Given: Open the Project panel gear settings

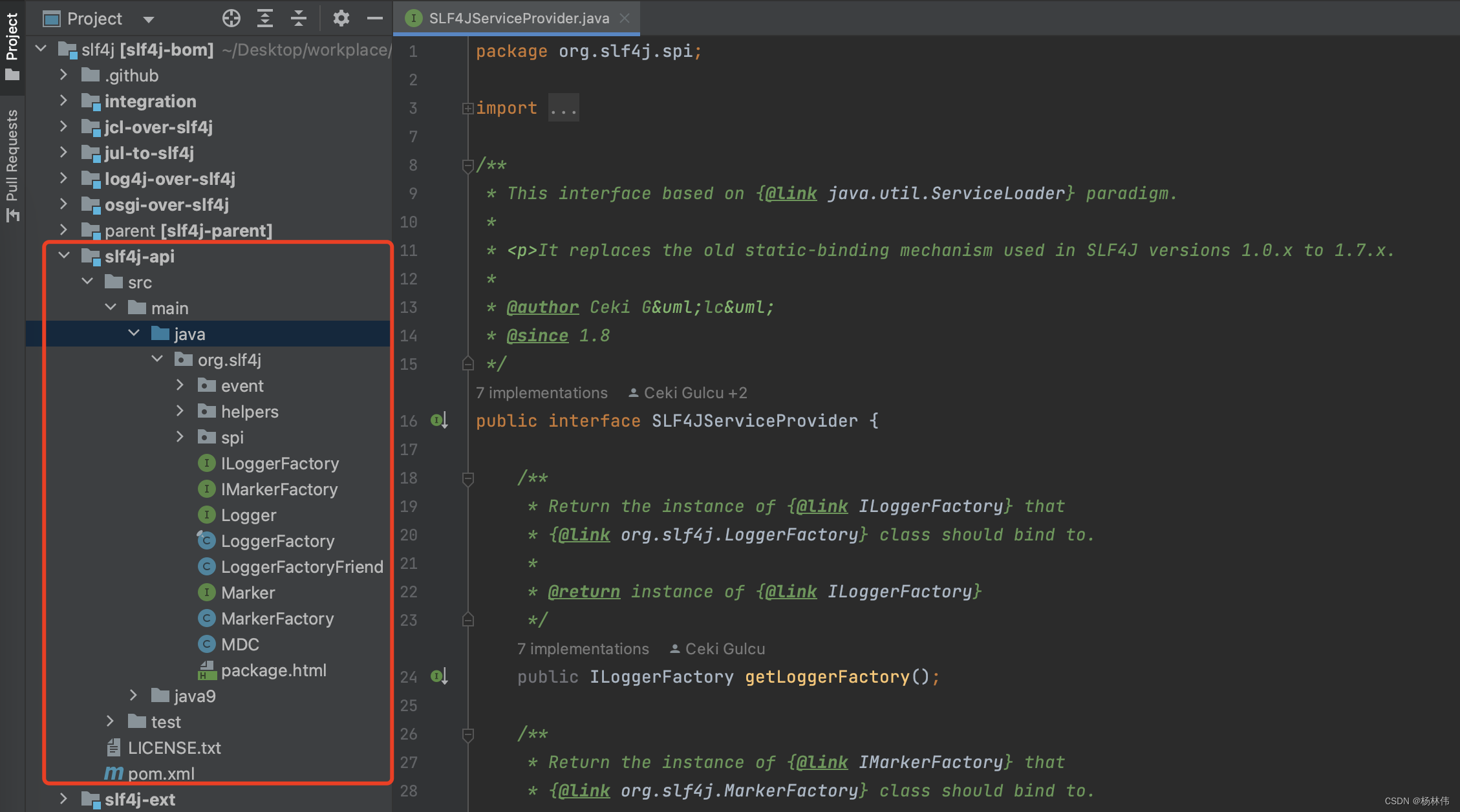Looking at the screenshot, I should coord(341,18).
